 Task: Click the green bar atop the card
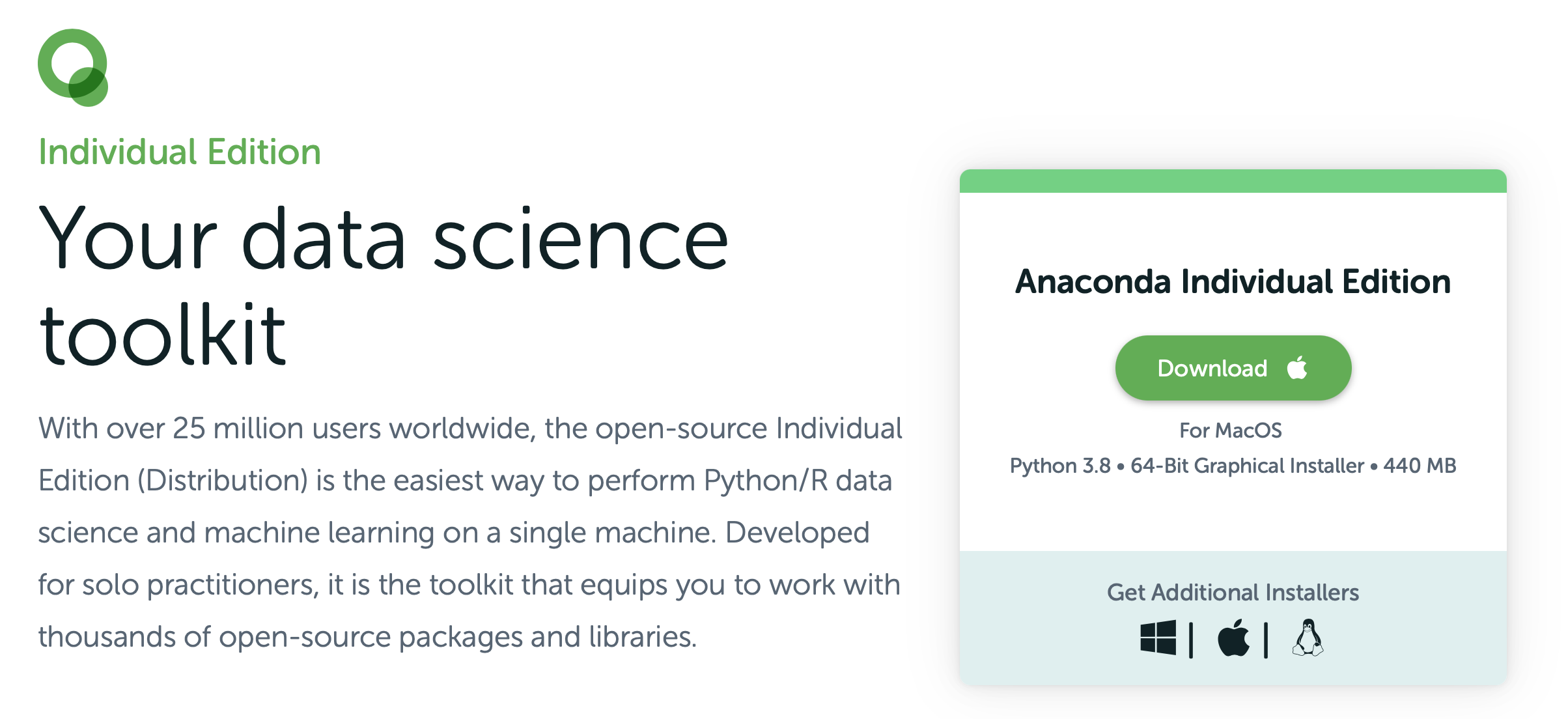tap(1233, 181)
